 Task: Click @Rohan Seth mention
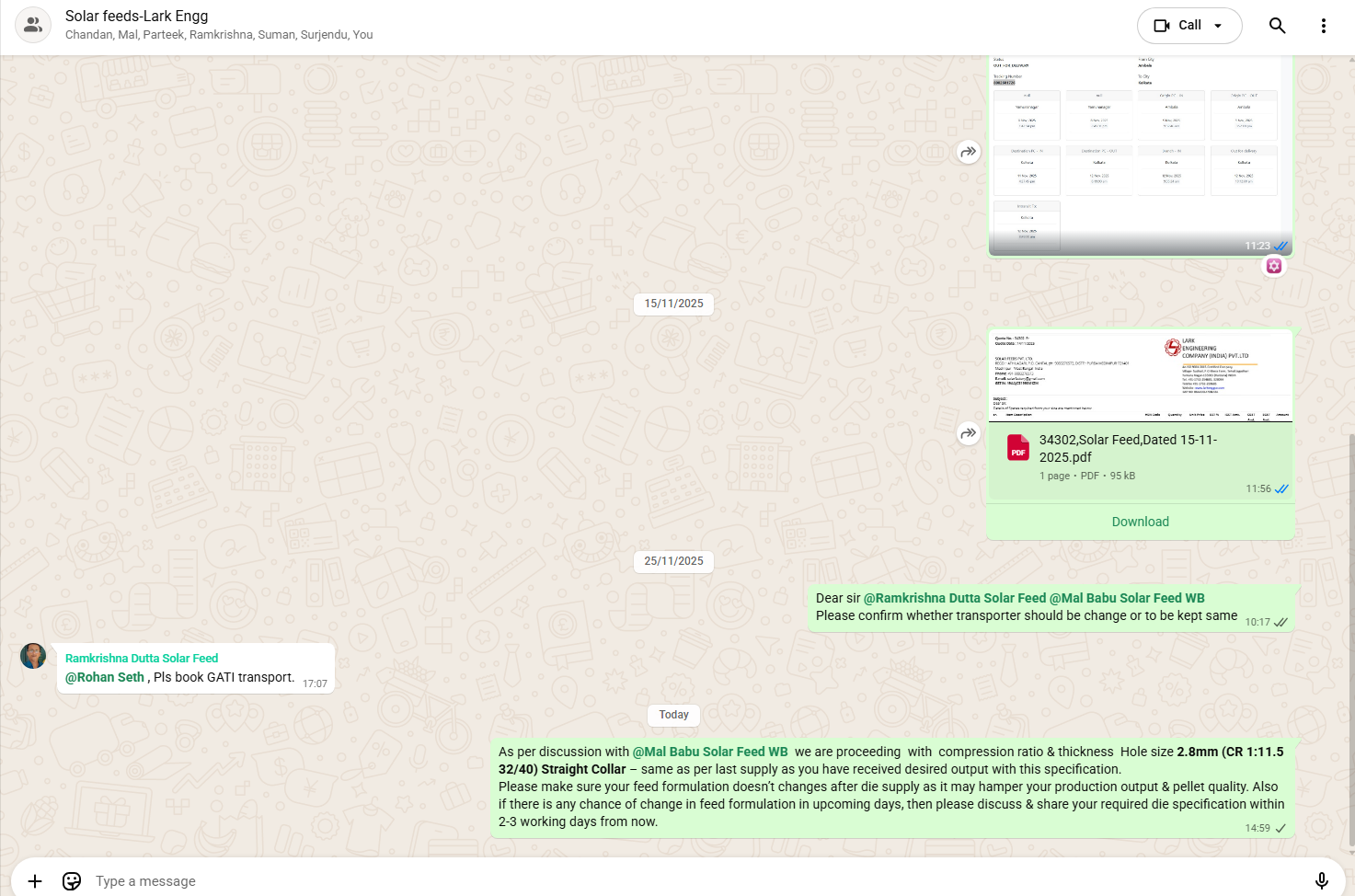[x=105, y=677]
